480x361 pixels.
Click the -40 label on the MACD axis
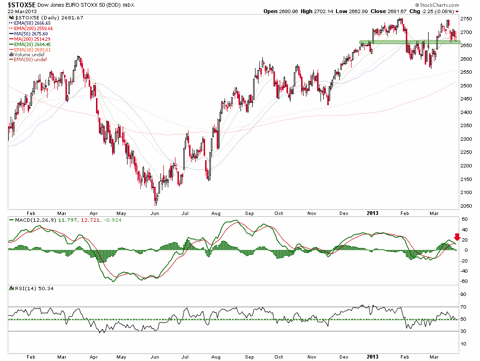464,271
